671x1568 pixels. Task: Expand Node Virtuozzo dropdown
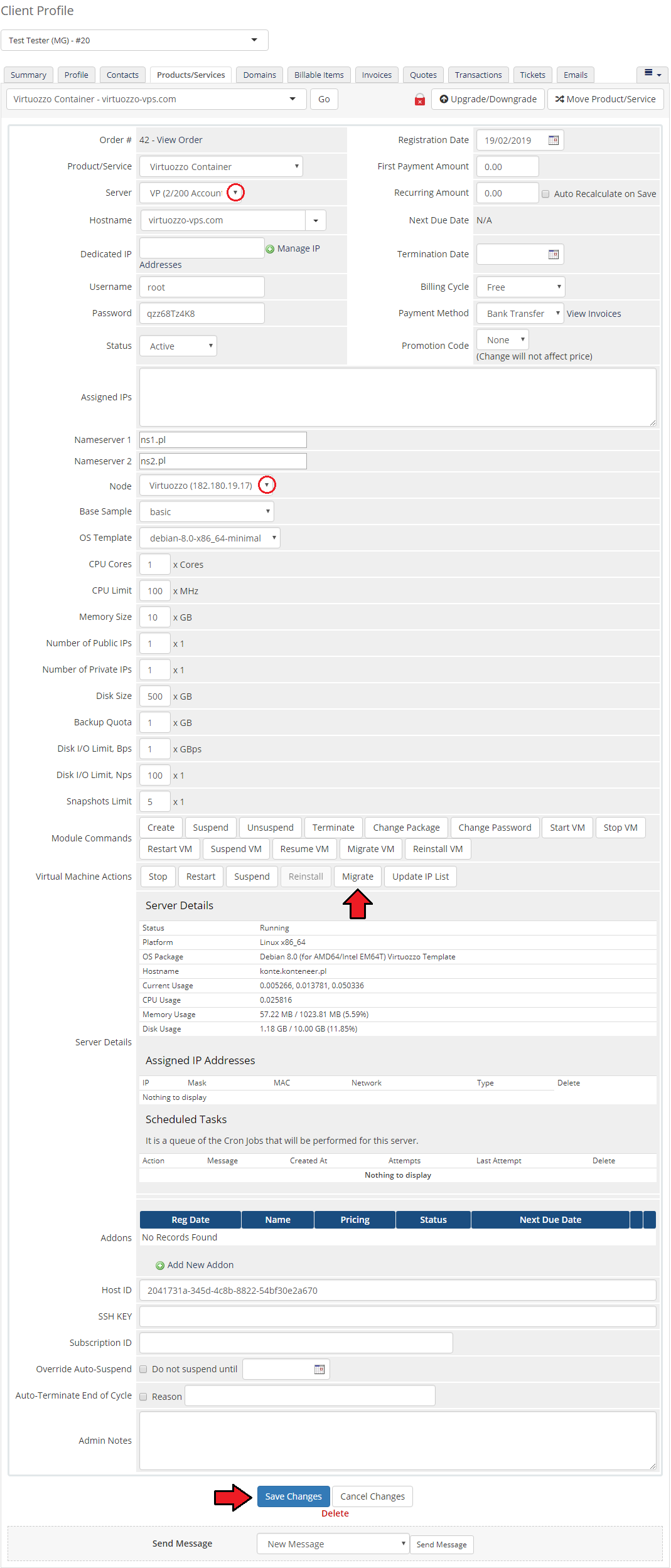click(x=267, y=485)
